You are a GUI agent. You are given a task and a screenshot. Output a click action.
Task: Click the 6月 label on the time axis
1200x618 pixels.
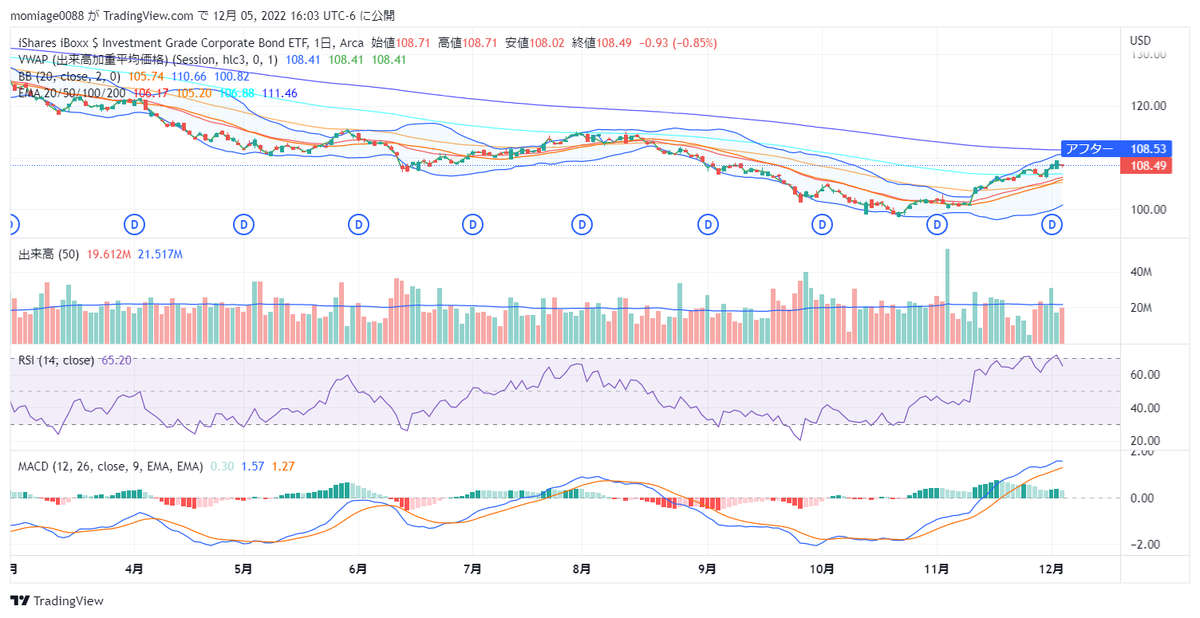click(357, 568)
